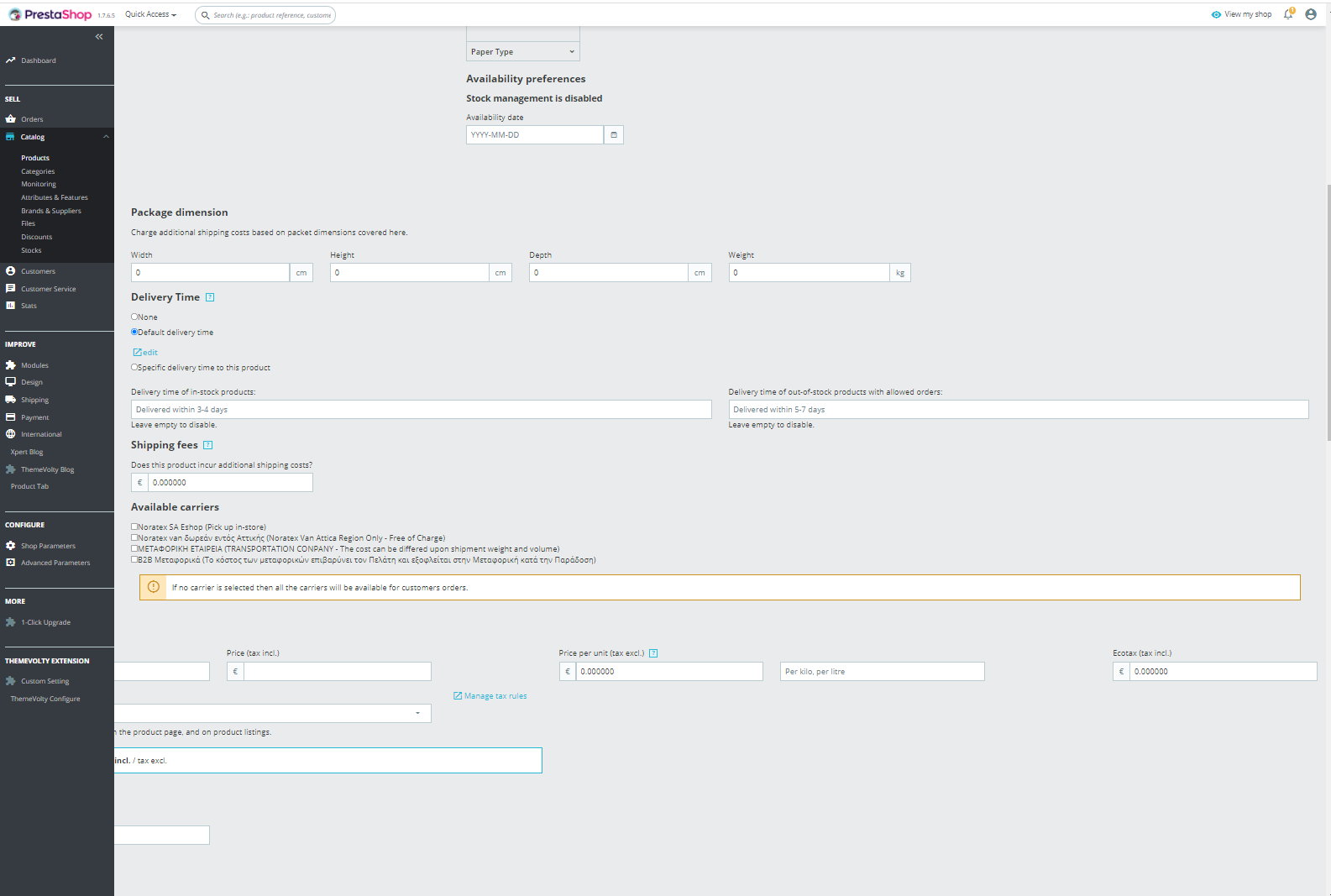Click the page vertical scrollbar
The image size is (1331, 896).
1328,311
